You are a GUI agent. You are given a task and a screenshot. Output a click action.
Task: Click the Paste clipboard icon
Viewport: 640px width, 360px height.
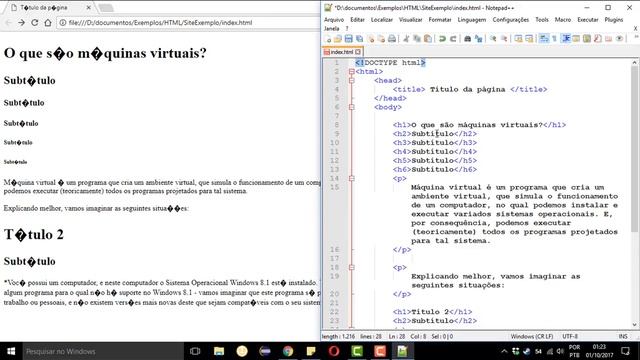tap(428, 39)
